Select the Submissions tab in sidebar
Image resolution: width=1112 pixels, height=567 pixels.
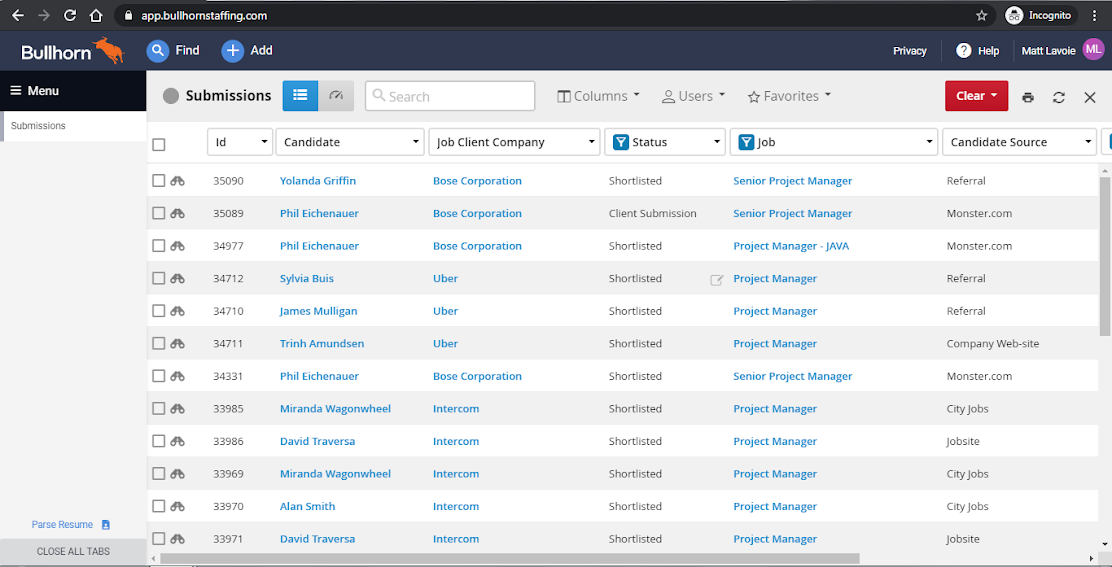[38, 126]
